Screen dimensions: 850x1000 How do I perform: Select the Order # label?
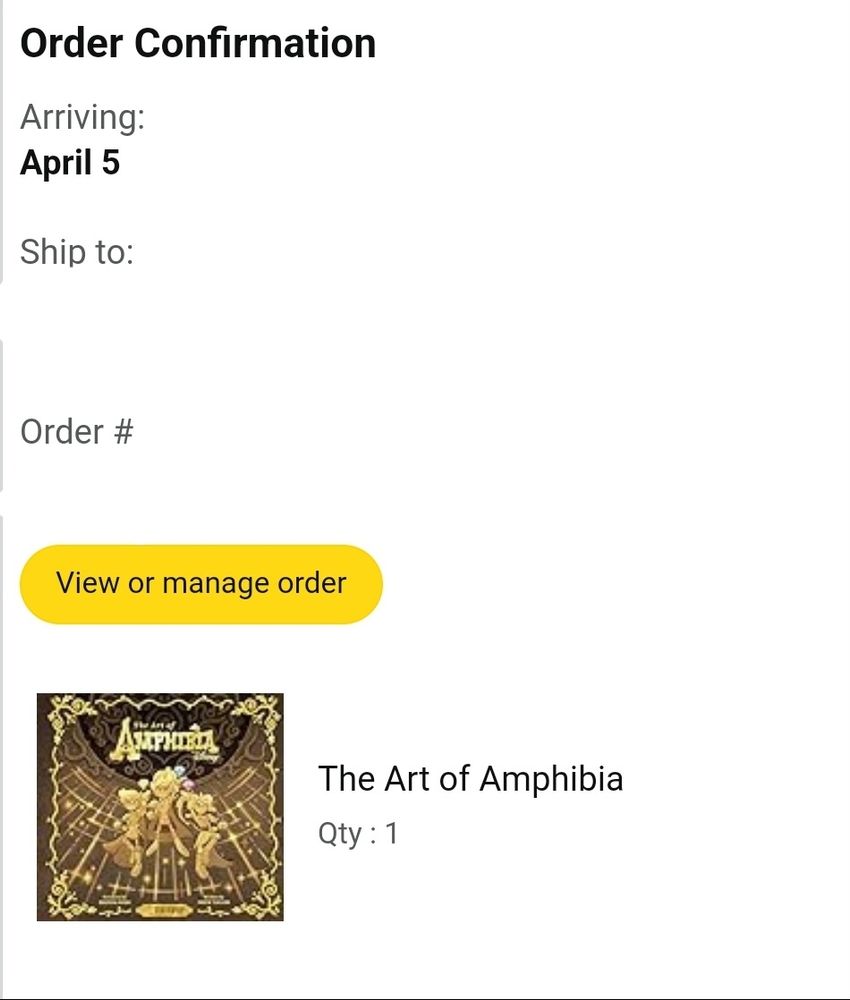[x=77, y=432]
